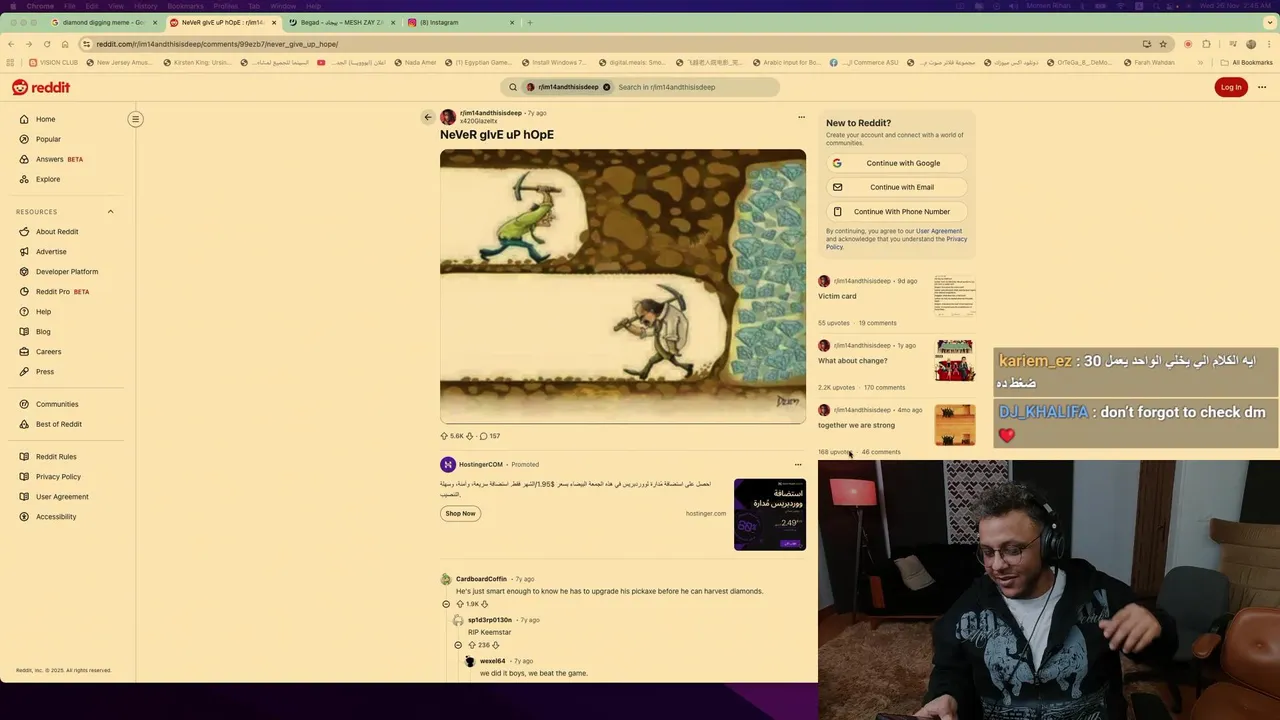This screenshot has width=1280, height=720.
Task: Remove the r/im14andthisisdeep search filter
Action: [x=606, y=87]
